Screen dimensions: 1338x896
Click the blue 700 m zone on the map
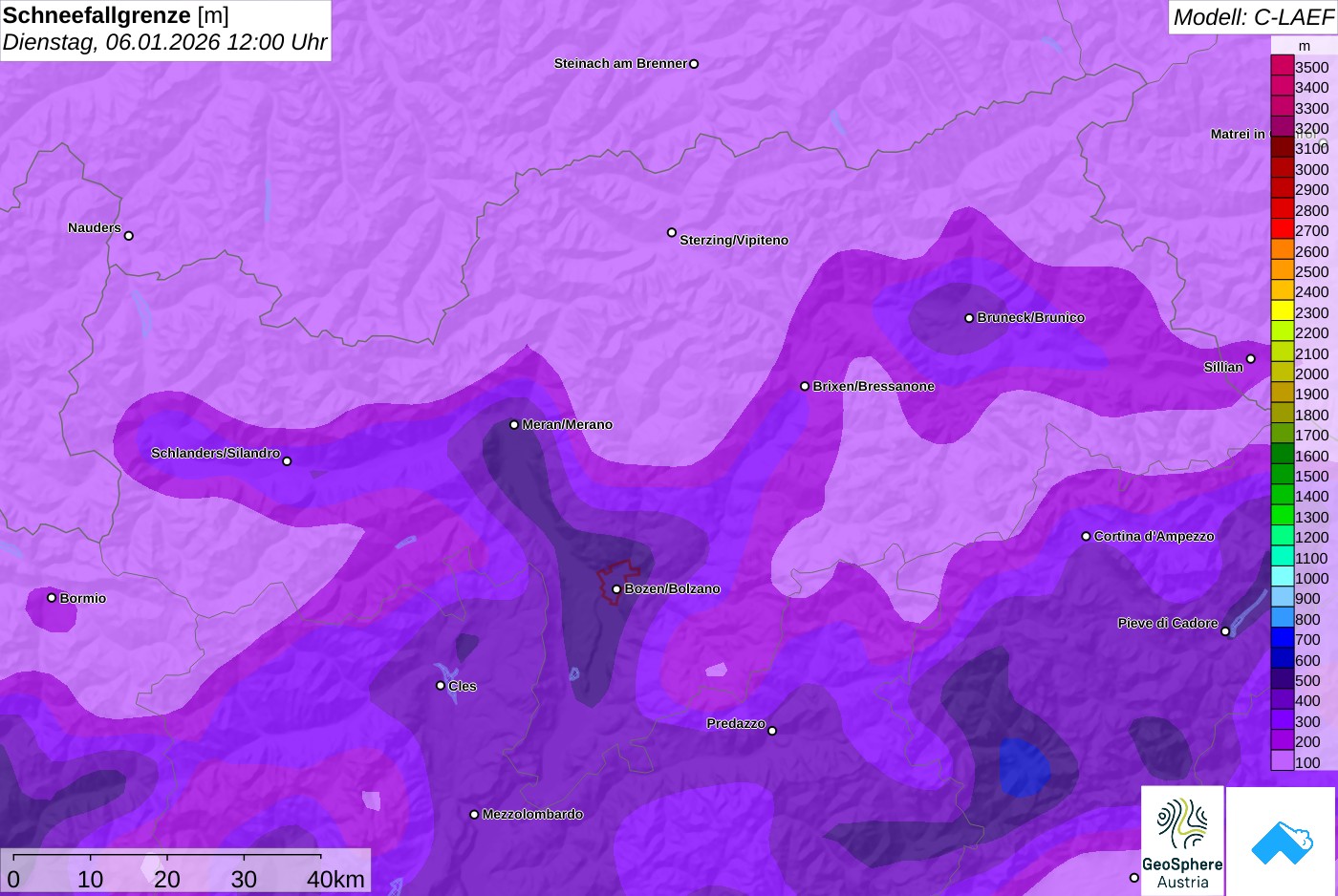1025,767
